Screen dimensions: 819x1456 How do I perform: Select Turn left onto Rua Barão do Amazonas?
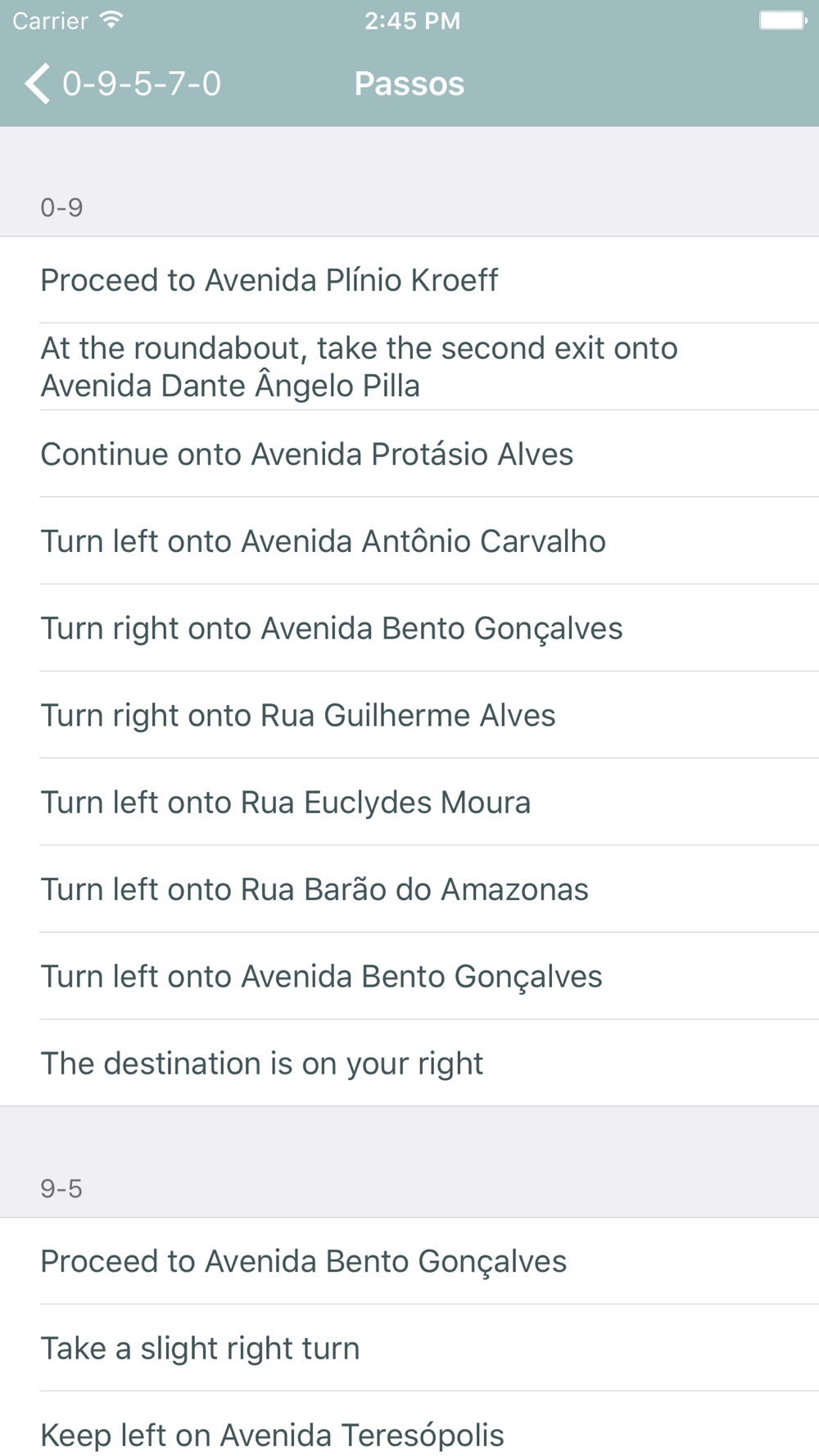409,889
